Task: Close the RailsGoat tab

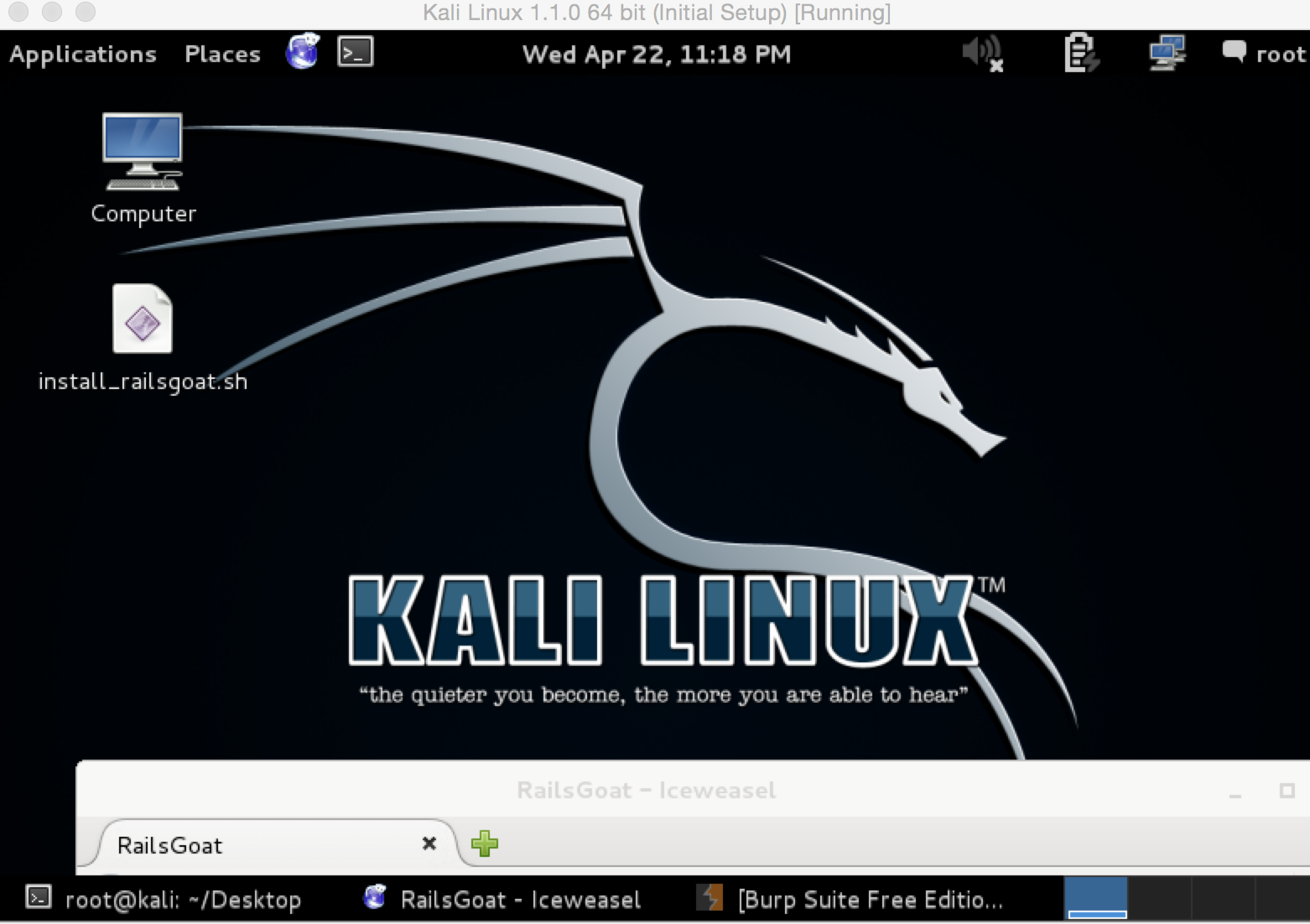Action: point(429,844)
